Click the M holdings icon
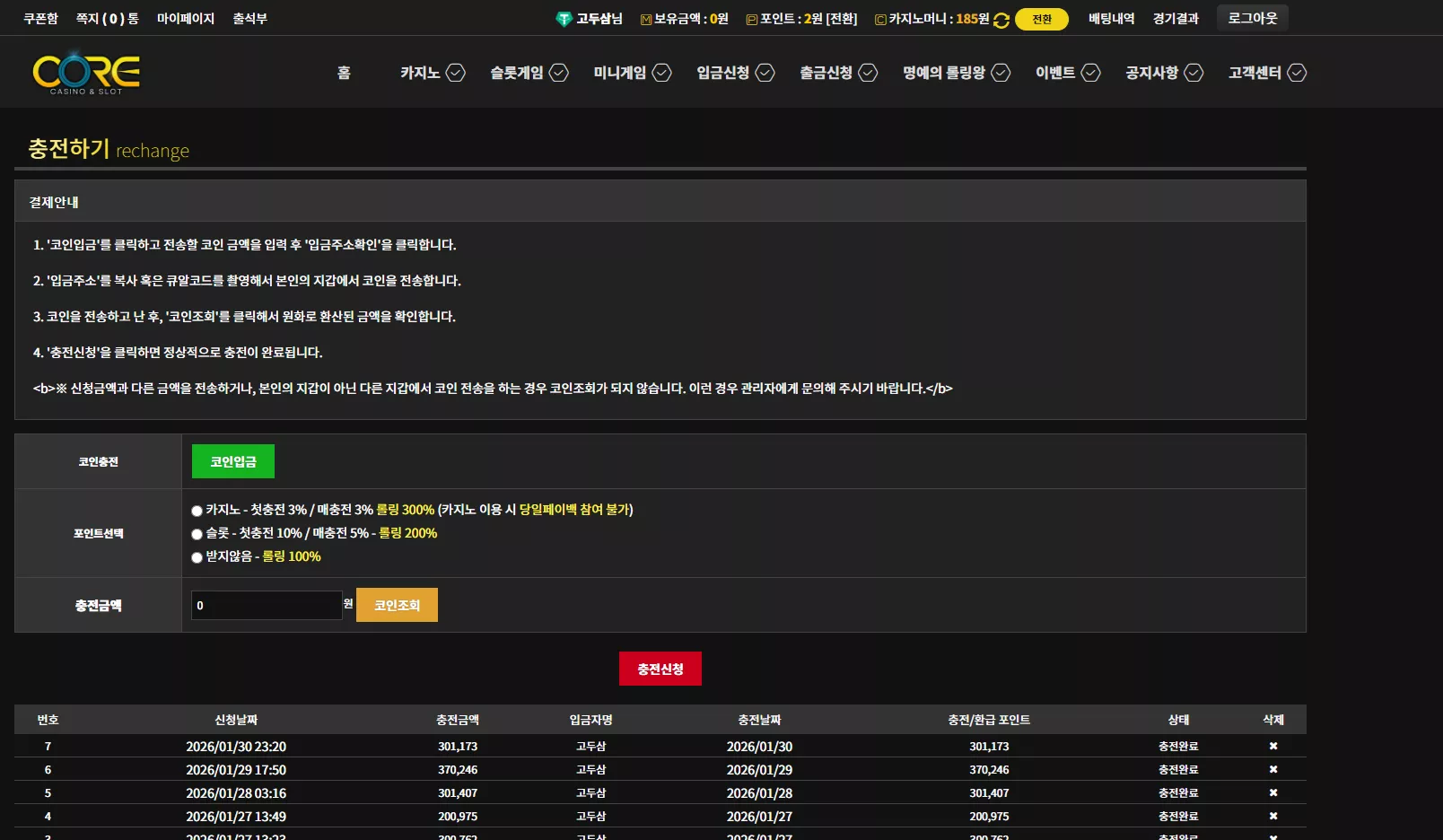The height and width of the screenshot is (840, 1443). [645, 20]
